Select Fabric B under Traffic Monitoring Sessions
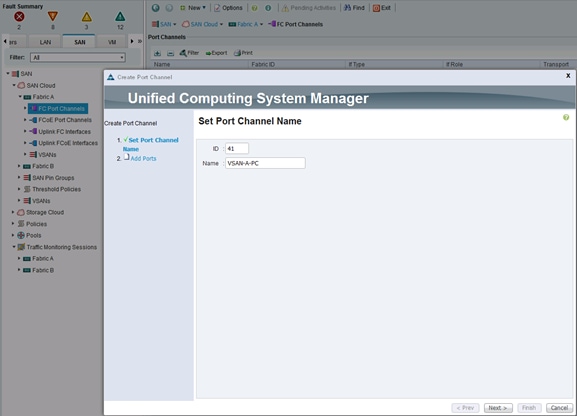577x416 pixels. coord(39,270)
